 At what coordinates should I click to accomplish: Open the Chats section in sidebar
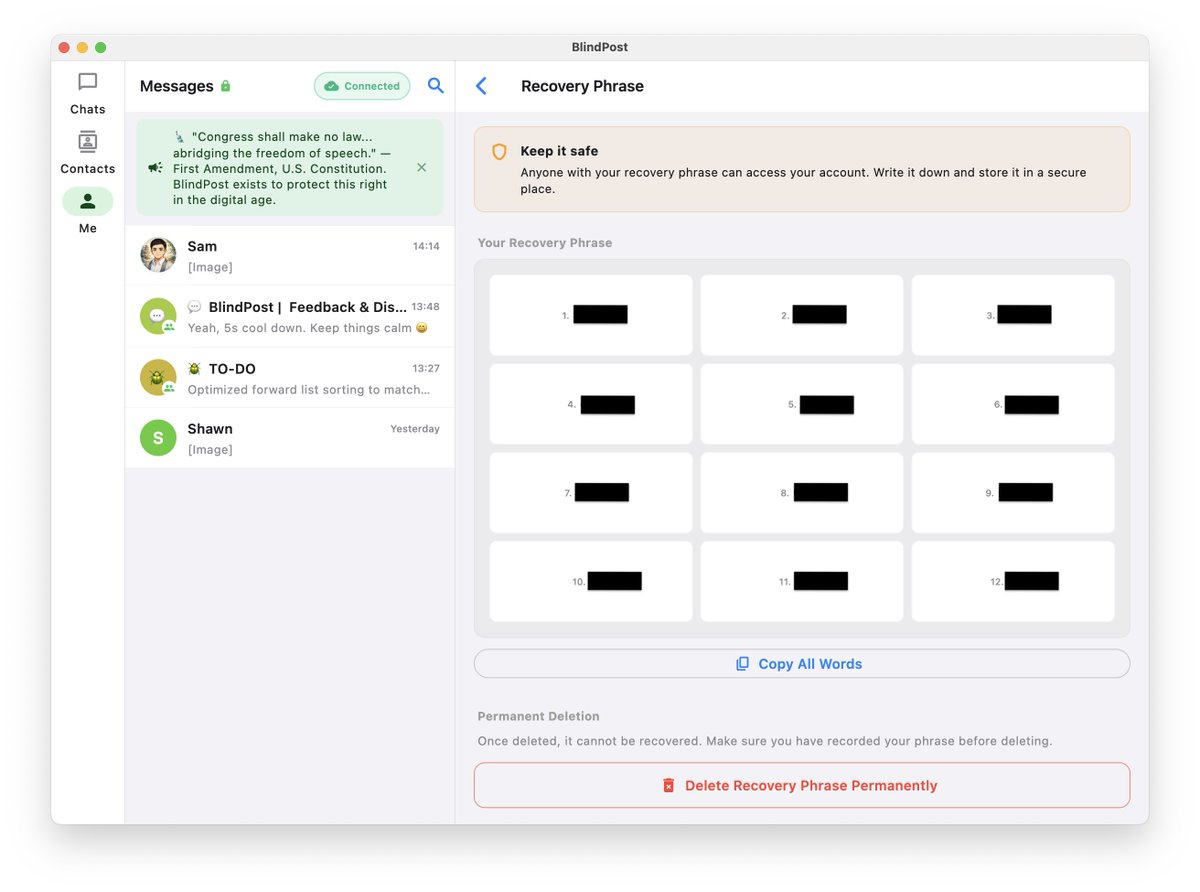coord(88,94)
